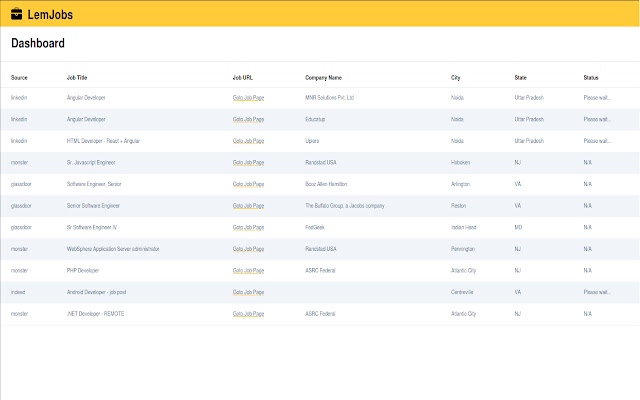Image resolution: width=640 pixels, height=400 pixels.
Task: Select 'linkedin' source in Educatup row
Action: (x=19, y=119)
